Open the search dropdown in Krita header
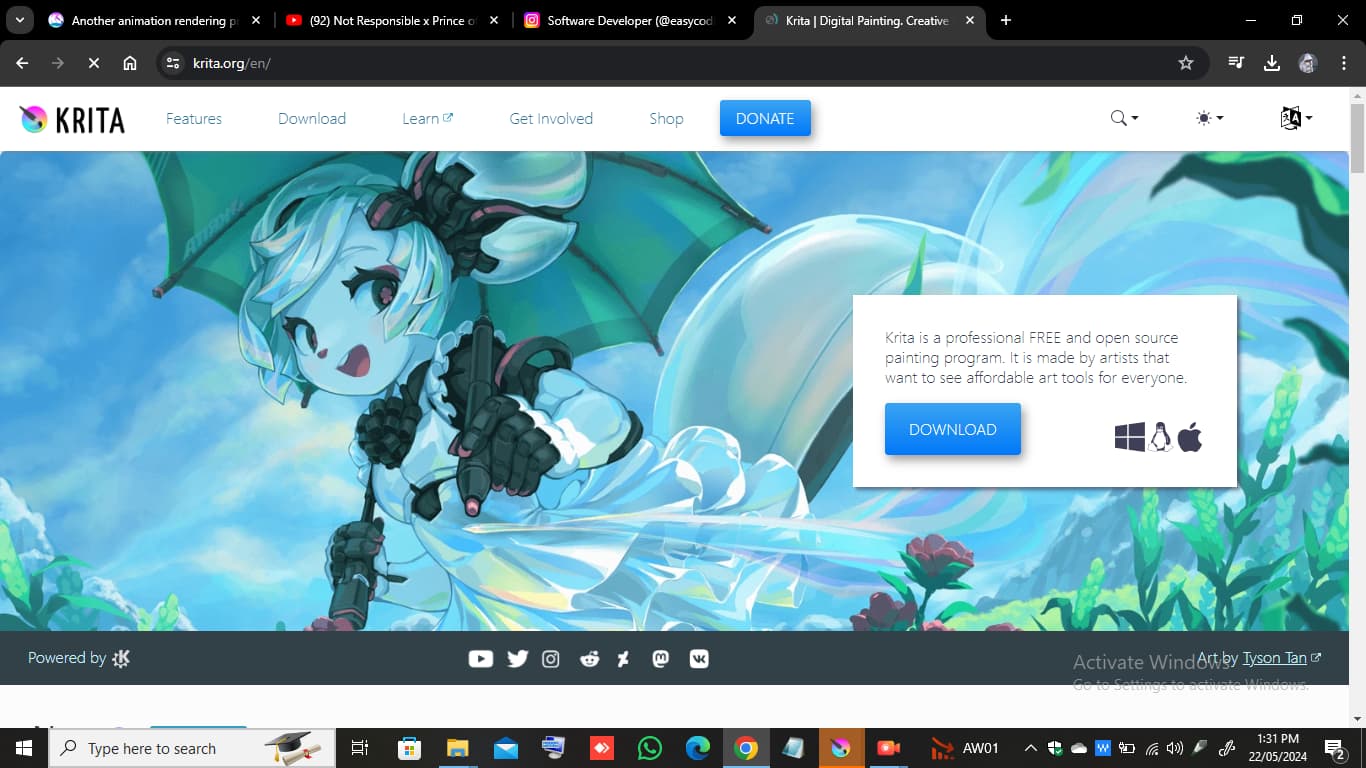The height and width of the screenshot is (768, 1366). [x=1124, y=118]
